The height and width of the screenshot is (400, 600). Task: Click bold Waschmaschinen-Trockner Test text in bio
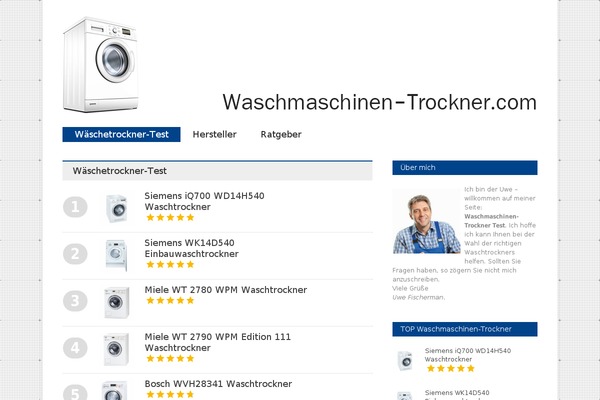click(491, 221)
